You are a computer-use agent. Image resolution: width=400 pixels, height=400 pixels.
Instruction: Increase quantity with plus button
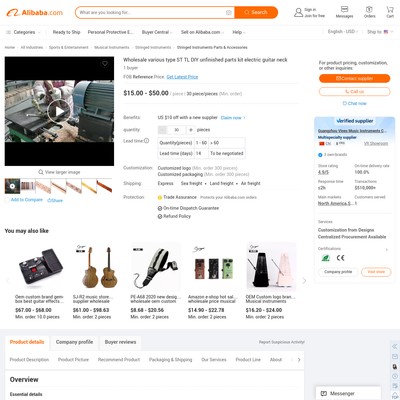click(x=191, y=130)
